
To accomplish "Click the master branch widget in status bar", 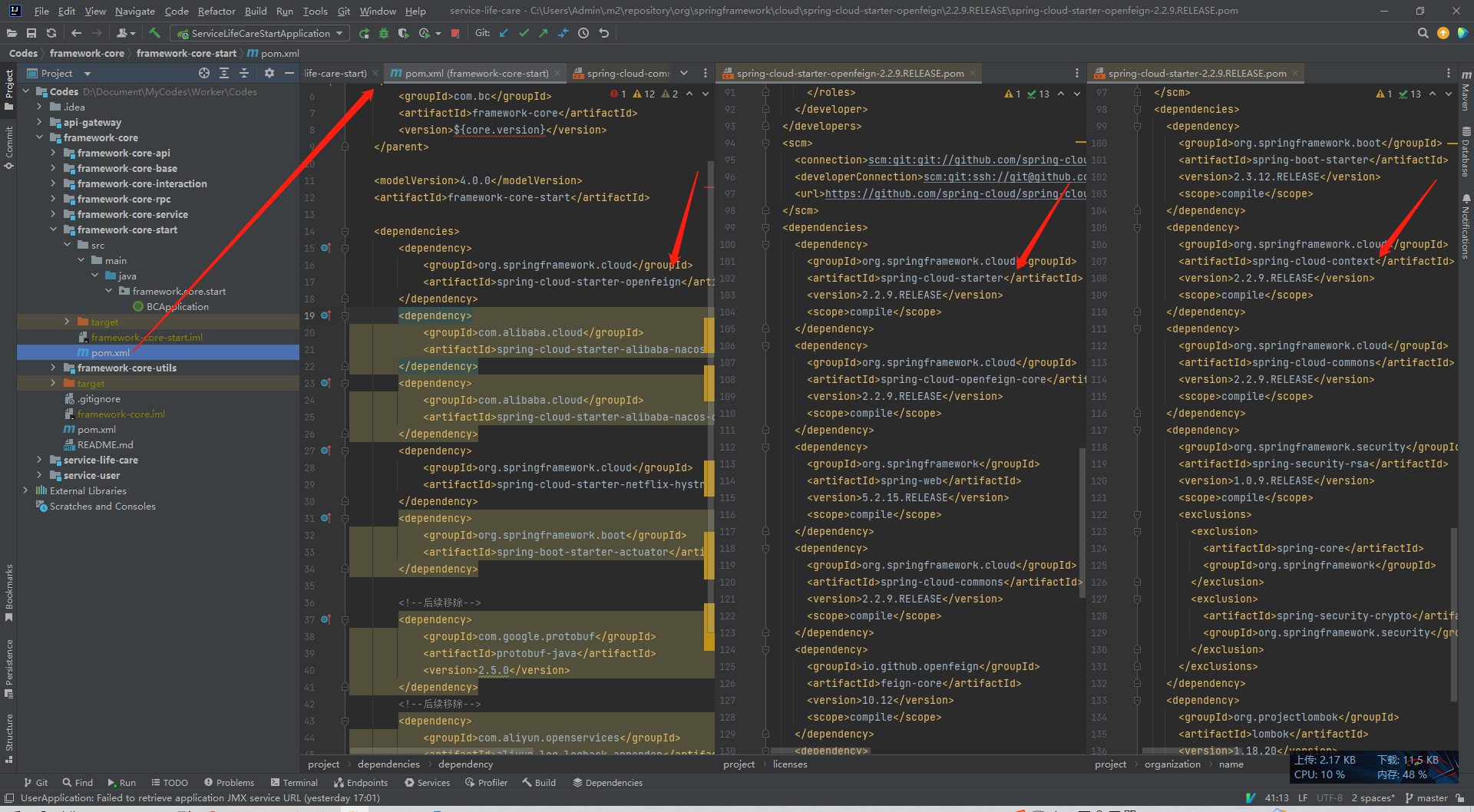I will 1427,798.
